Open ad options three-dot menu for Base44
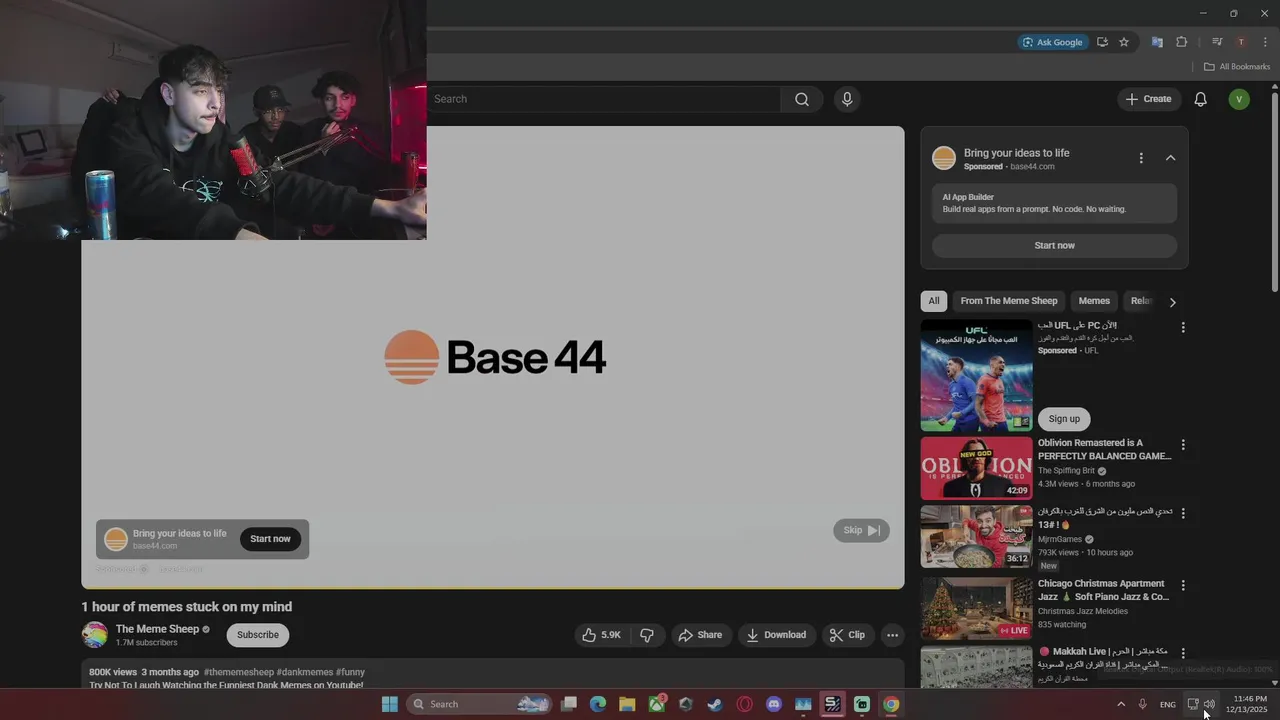The width and height of the screenshot is (1280, 720). (x=1141, y=158)
